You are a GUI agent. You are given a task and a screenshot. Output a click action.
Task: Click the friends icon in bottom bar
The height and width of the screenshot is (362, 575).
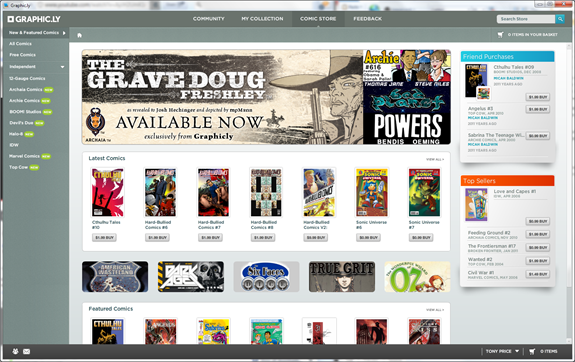(15, 351)
